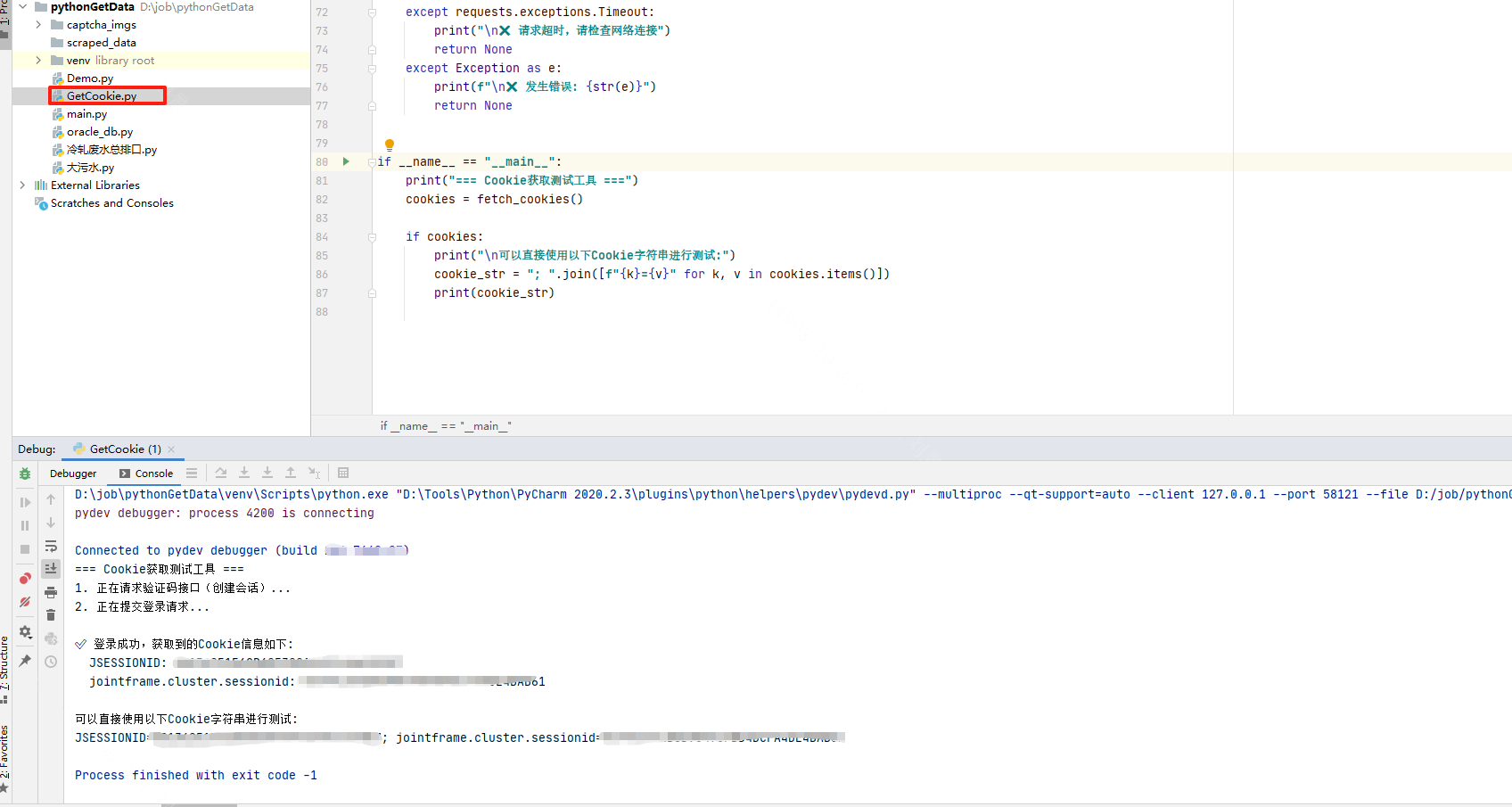Image resolution: width=1512 pixels, height=807 pixels.
Task: Click 'return None' on line 77
Action: click(x=473, y=105)
